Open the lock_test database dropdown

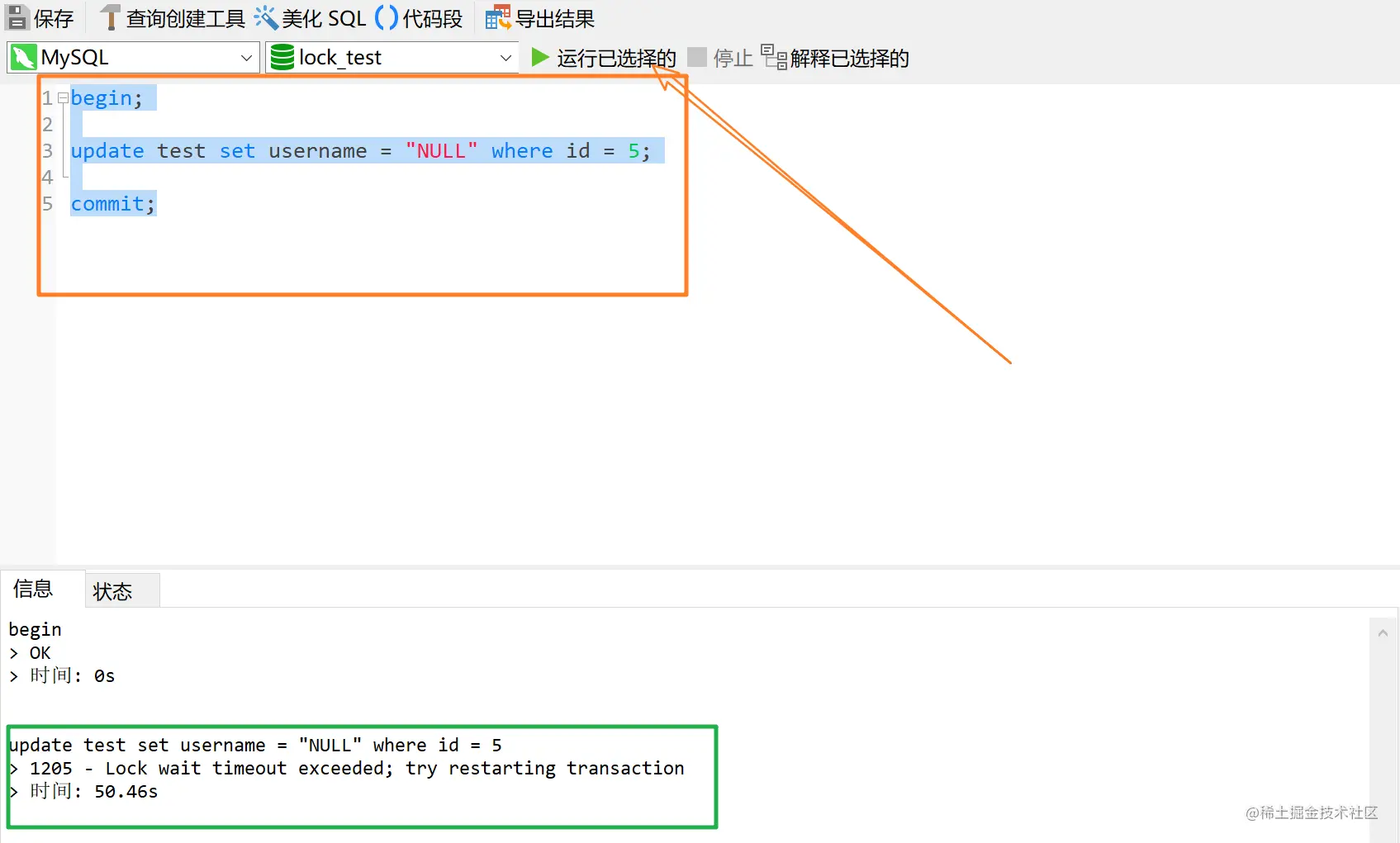pos(392,58)
